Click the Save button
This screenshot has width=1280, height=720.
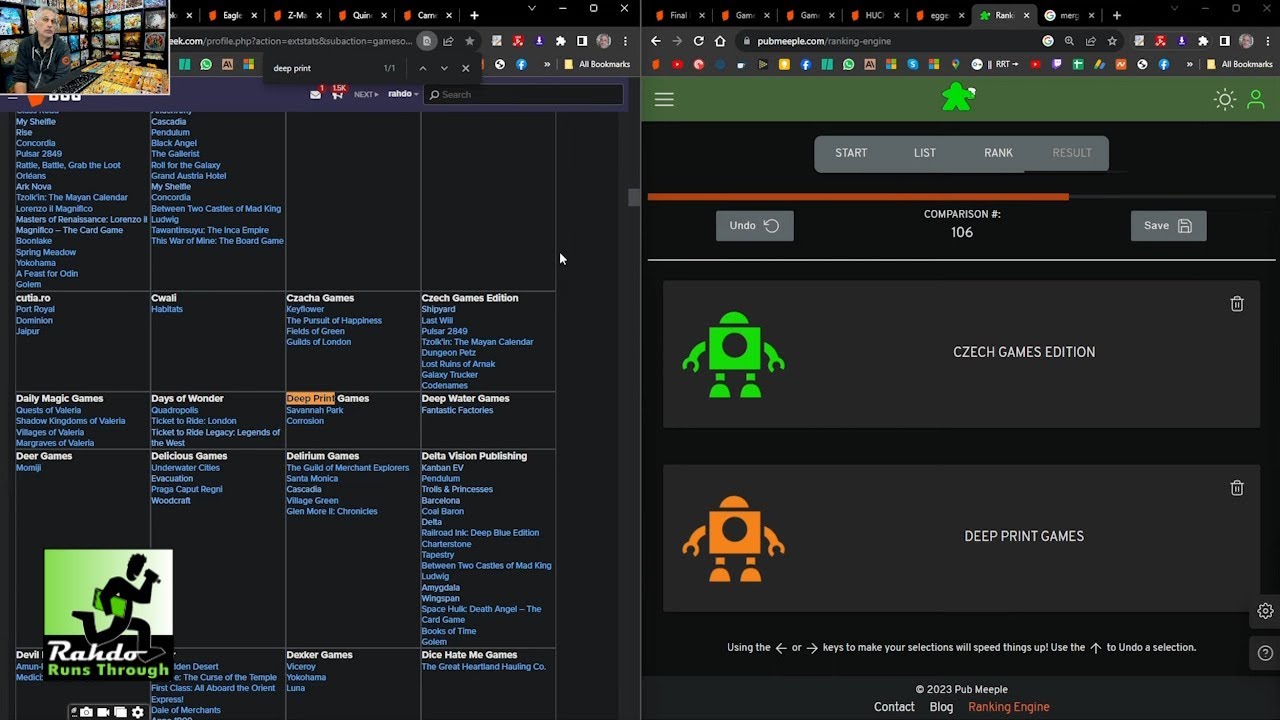pyautogui.click(x=1168, y=226)
